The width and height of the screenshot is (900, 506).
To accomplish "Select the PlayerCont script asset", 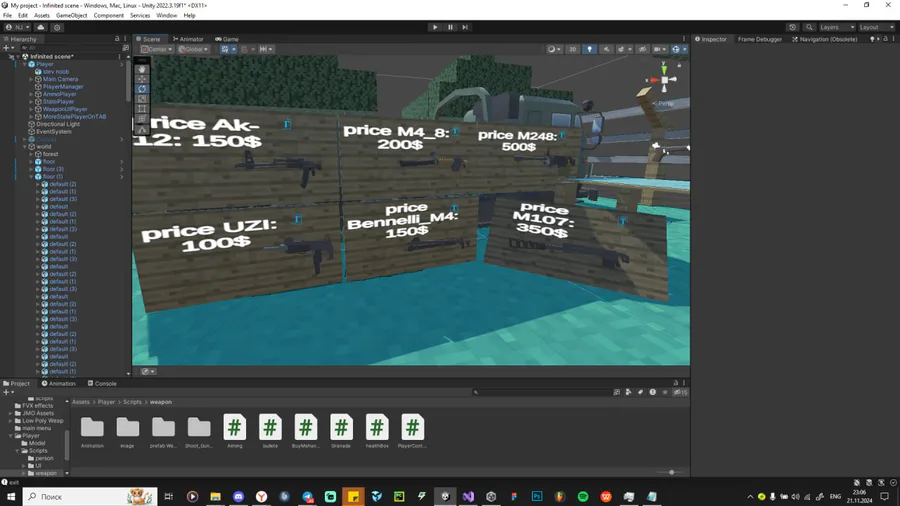I will [x=412, y=431].
